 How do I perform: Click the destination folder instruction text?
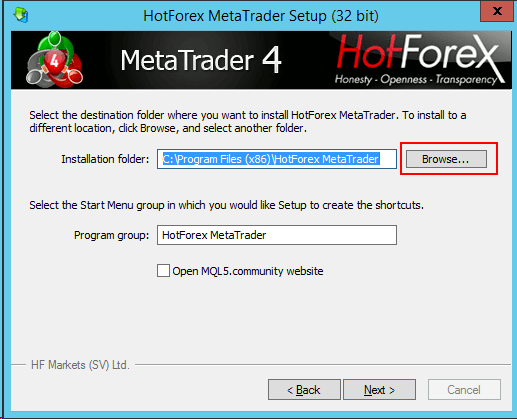(248, 121)
